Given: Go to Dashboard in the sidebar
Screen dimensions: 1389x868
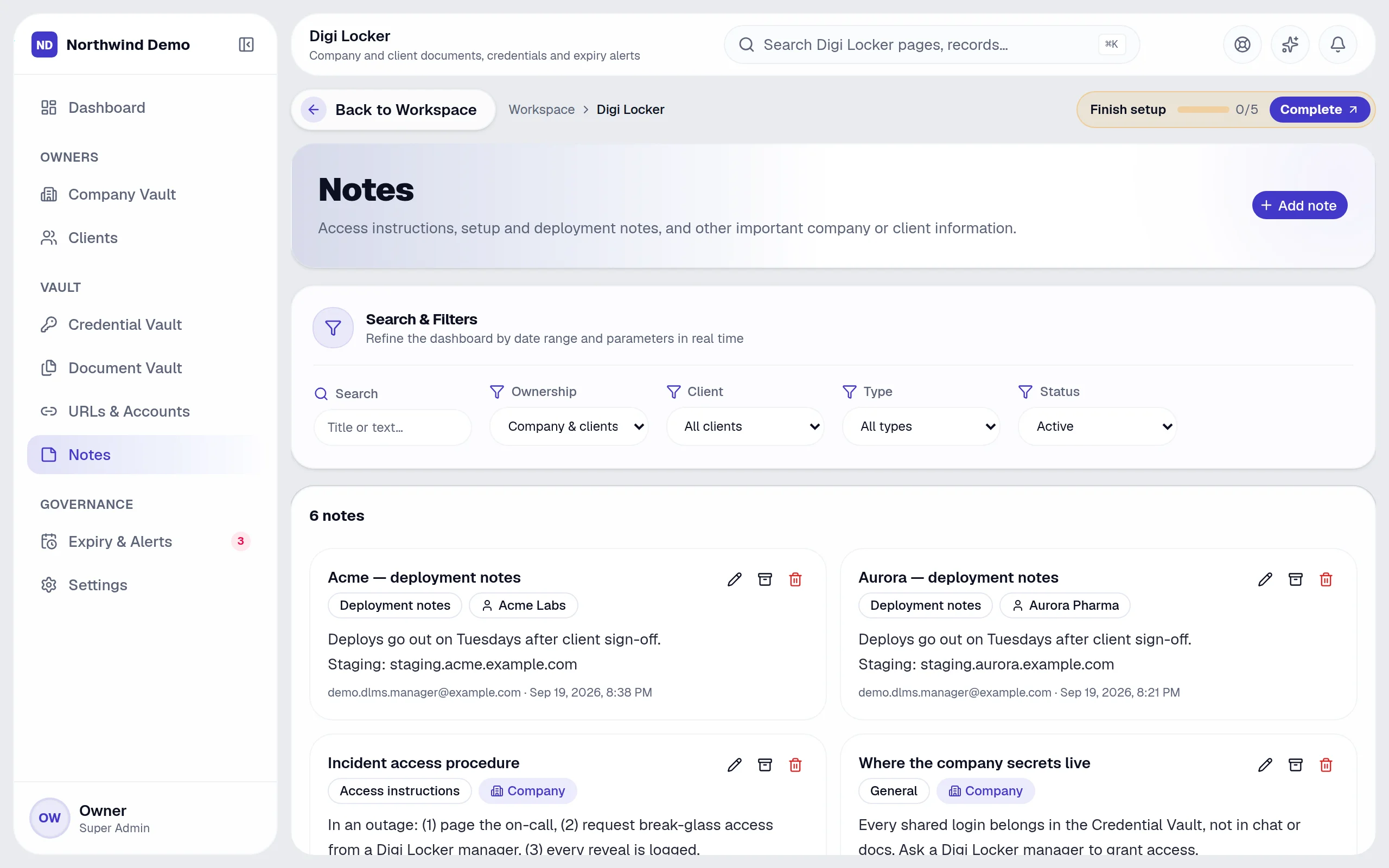Looking at the screenshot, I should (146, 107).
